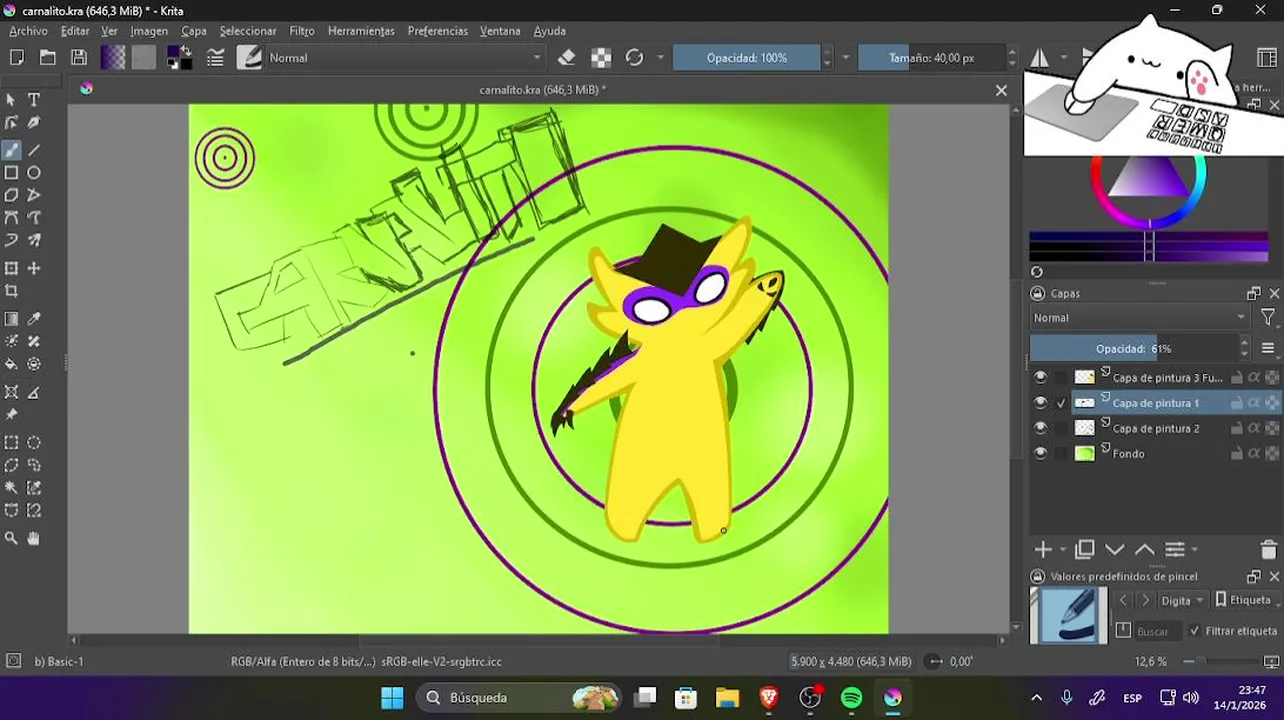This screenshot has height=720, width=1284.
Task: Reload the original brush preset
Action: click(x=634, y=58)
